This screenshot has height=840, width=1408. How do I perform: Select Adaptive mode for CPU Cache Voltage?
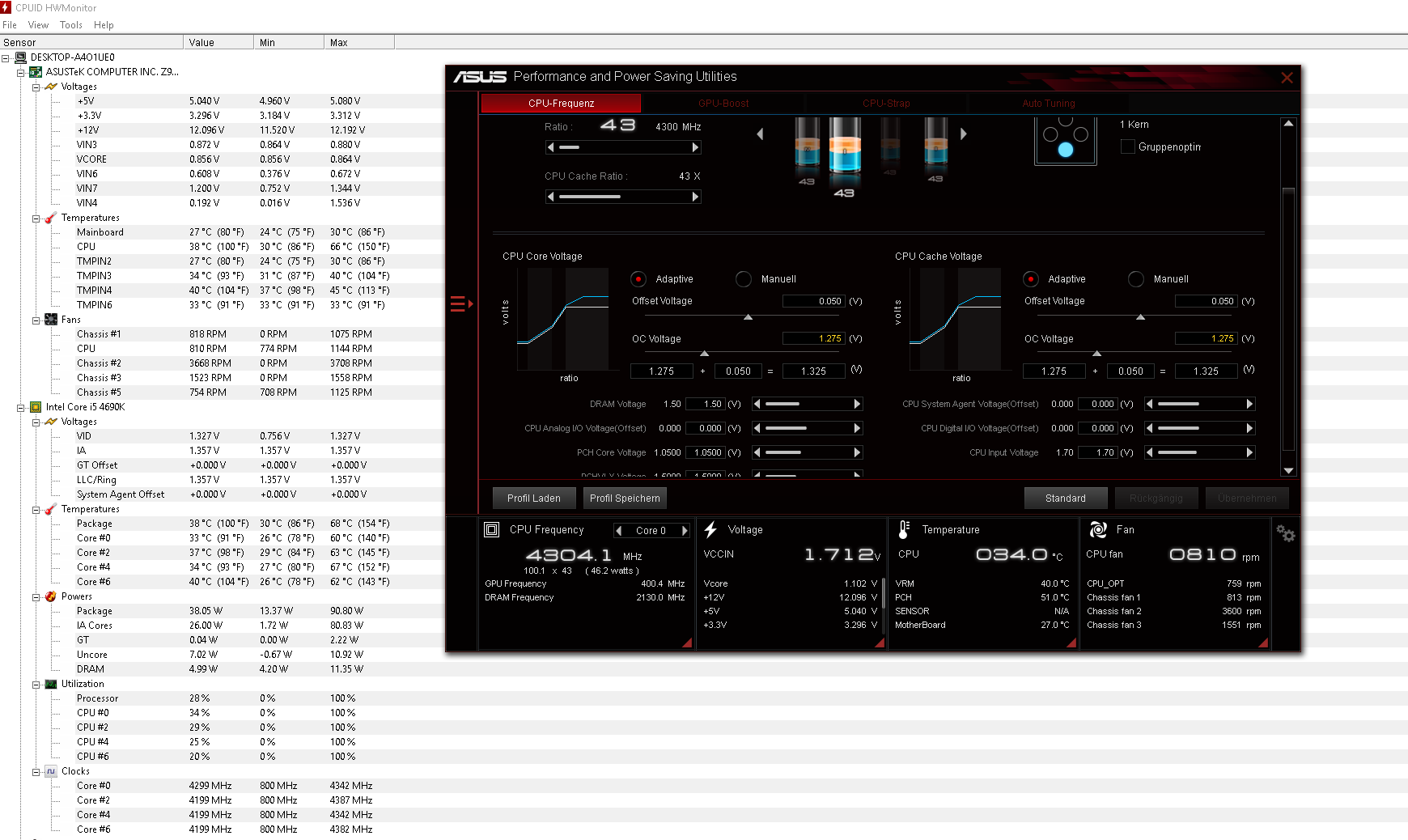click(x=1031, y=279)
